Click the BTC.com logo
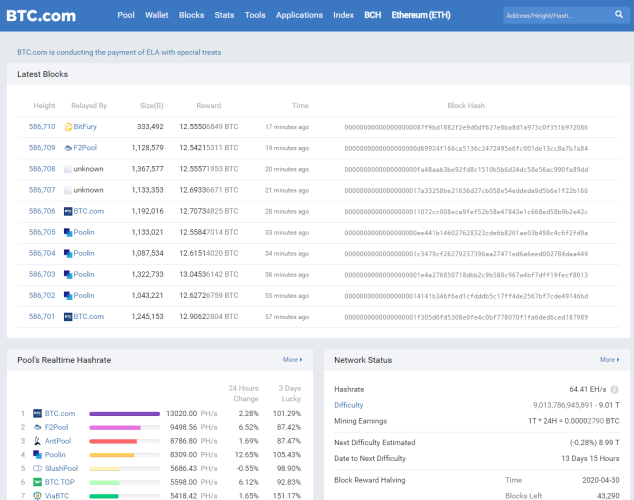Image resolution: width=634 pixels, height=500 pixels. [x=41, y=16]
